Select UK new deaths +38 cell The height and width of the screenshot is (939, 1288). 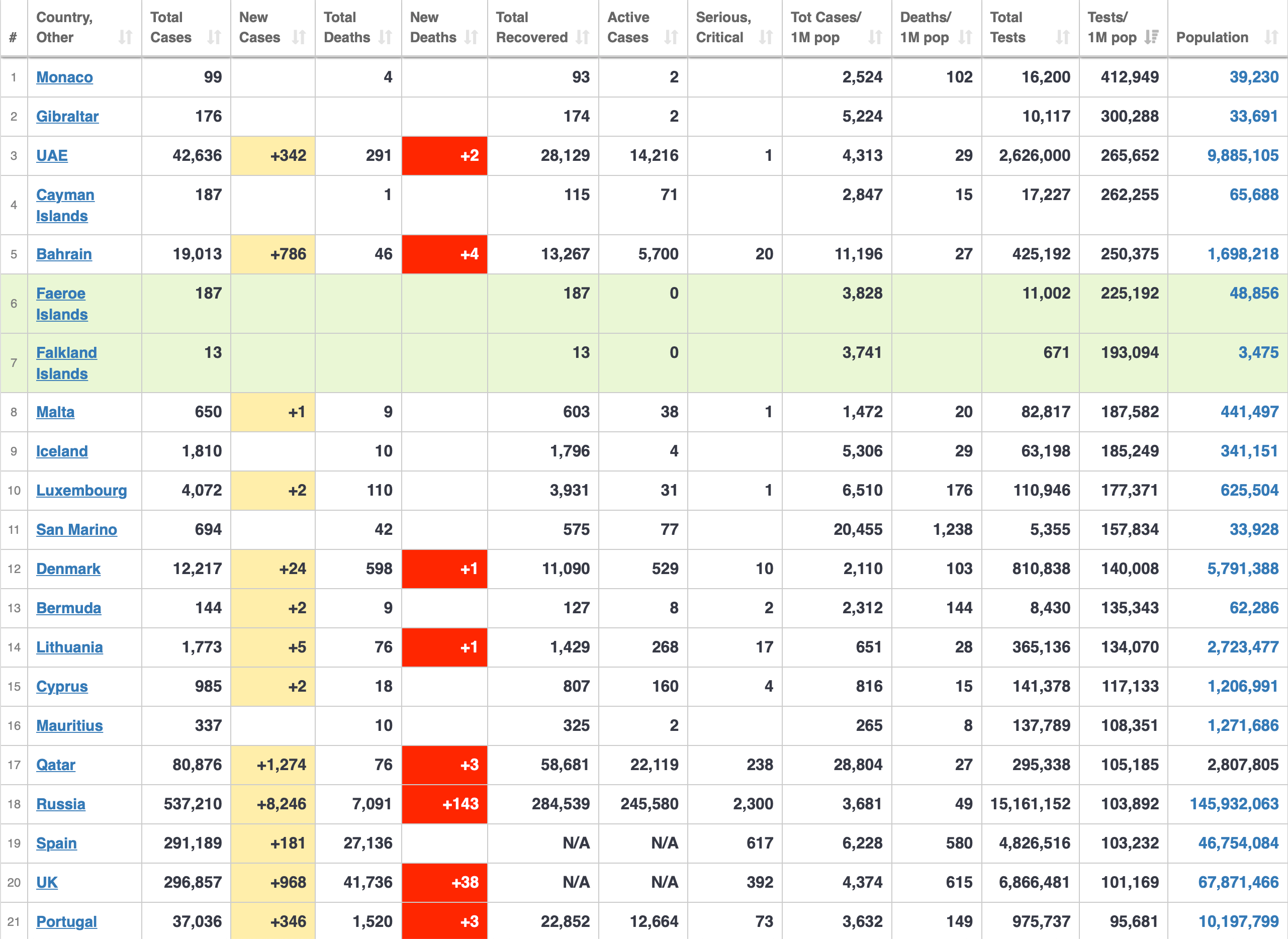point(444,883)
